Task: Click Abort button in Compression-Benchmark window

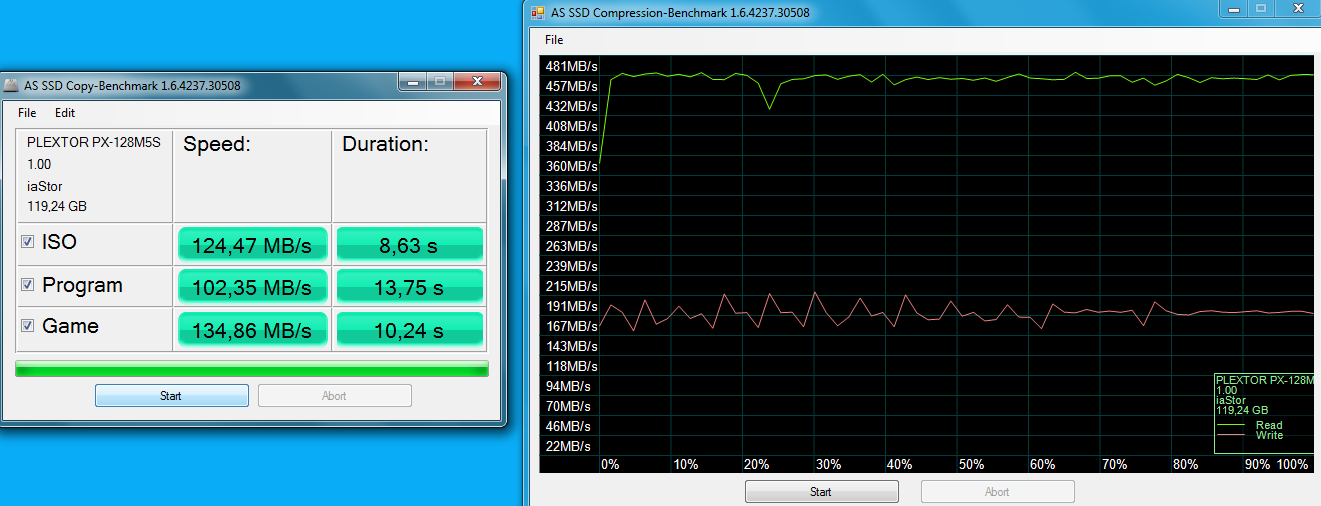Action: coord(997,492)
